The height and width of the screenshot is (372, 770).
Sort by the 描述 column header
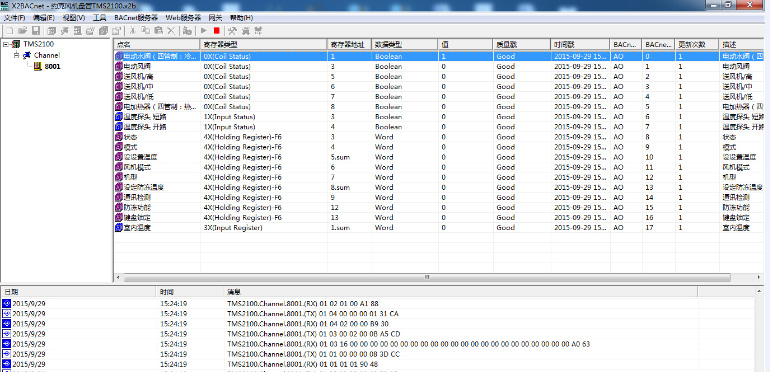coord(742,44)
